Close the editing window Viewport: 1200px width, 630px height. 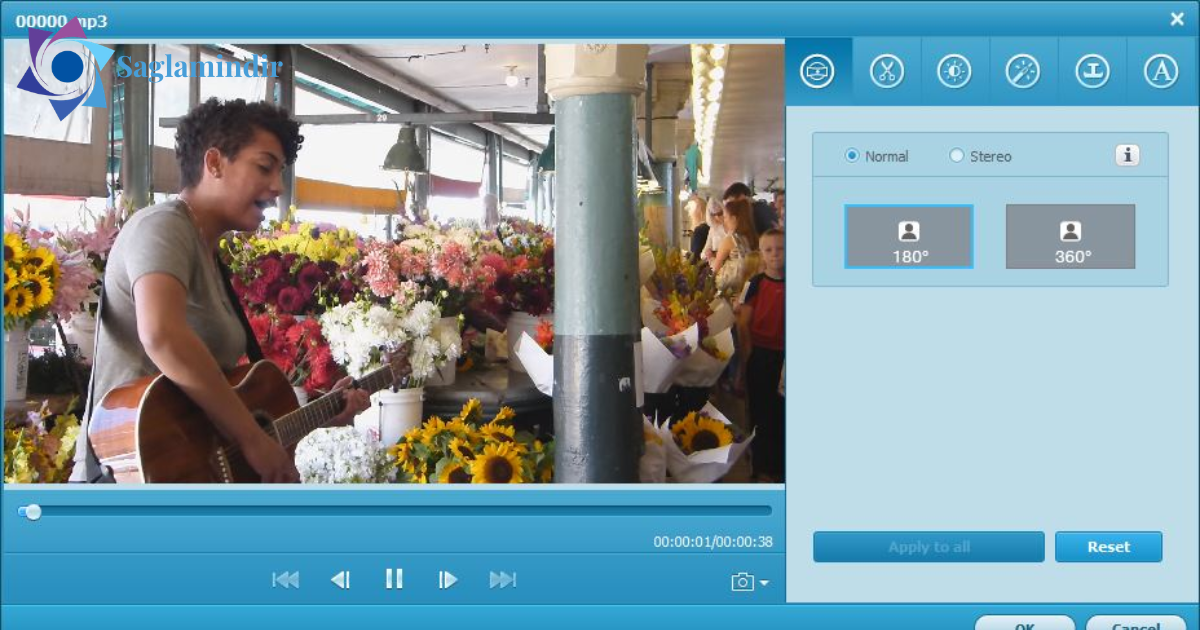tap(1177, 19)
